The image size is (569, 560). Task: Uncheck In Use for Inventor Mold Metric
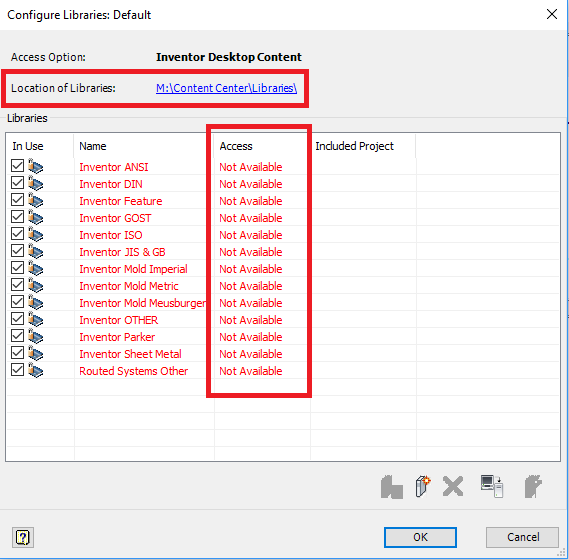tap(17, 285)
